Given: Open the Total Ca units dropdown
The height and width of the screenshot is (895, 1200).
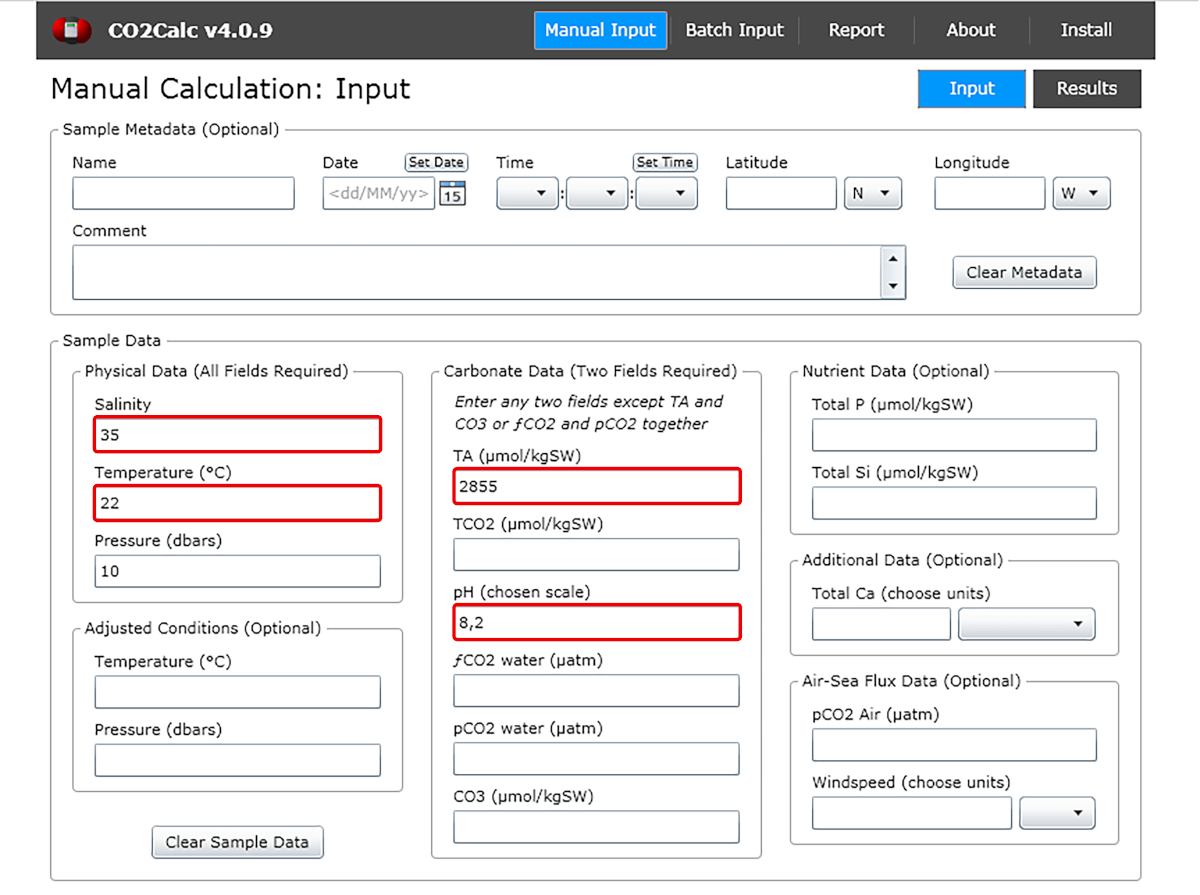Looking at the screenshot, I should (1026, 624).
